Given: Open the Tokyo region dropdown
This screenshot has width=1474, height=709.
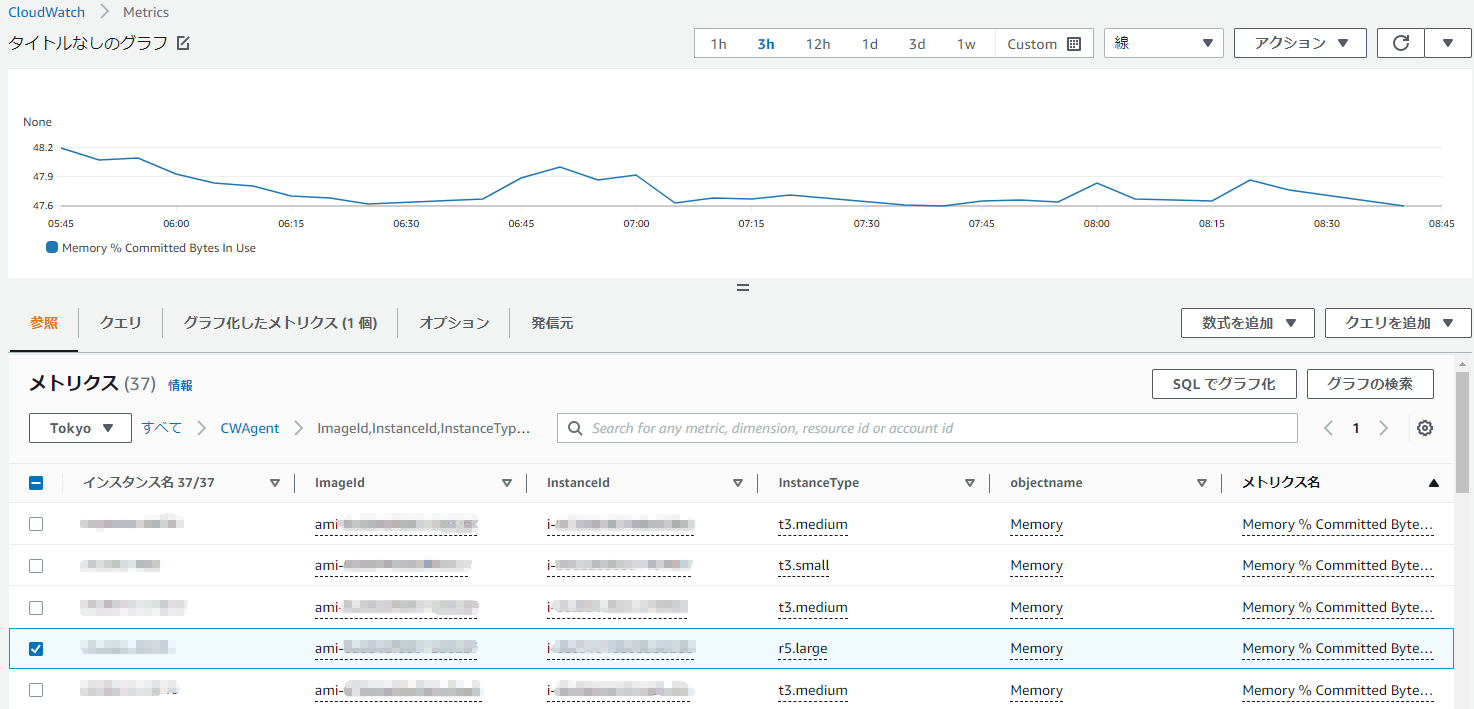Looking at the screenshot, I should [x=79, y=428].
